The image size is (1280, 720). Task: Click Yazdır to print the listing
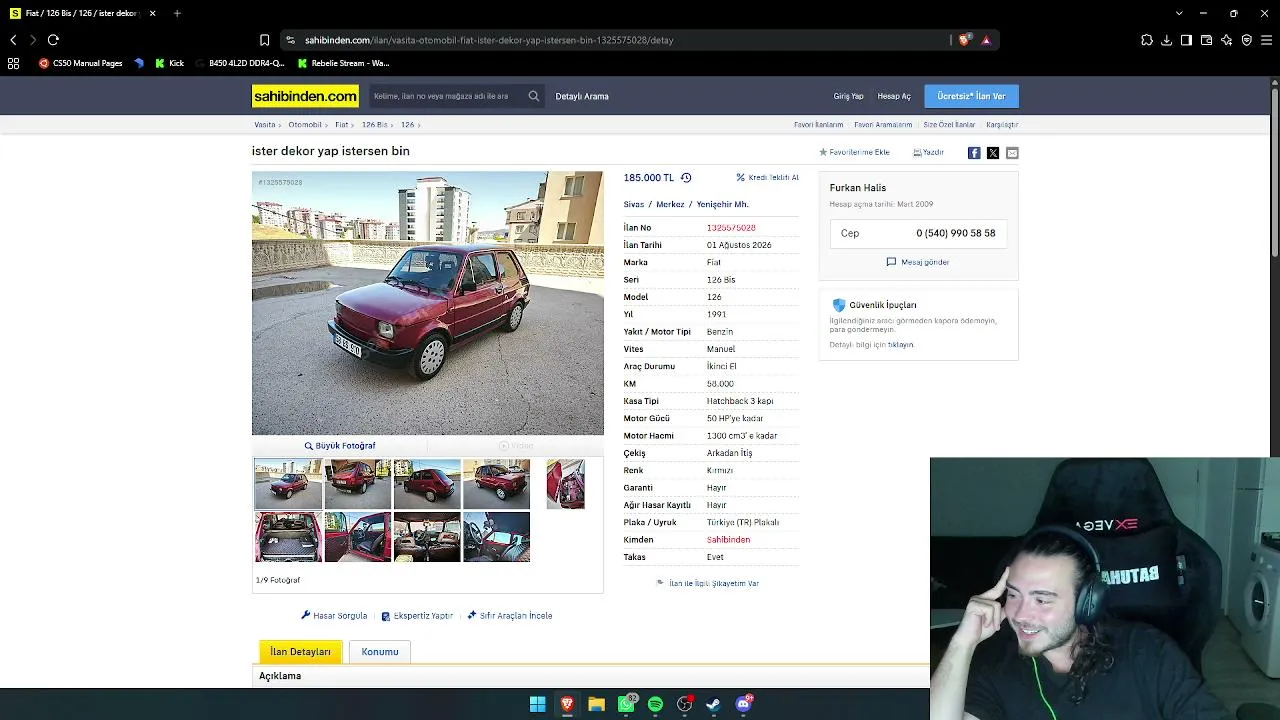point(928,153)
